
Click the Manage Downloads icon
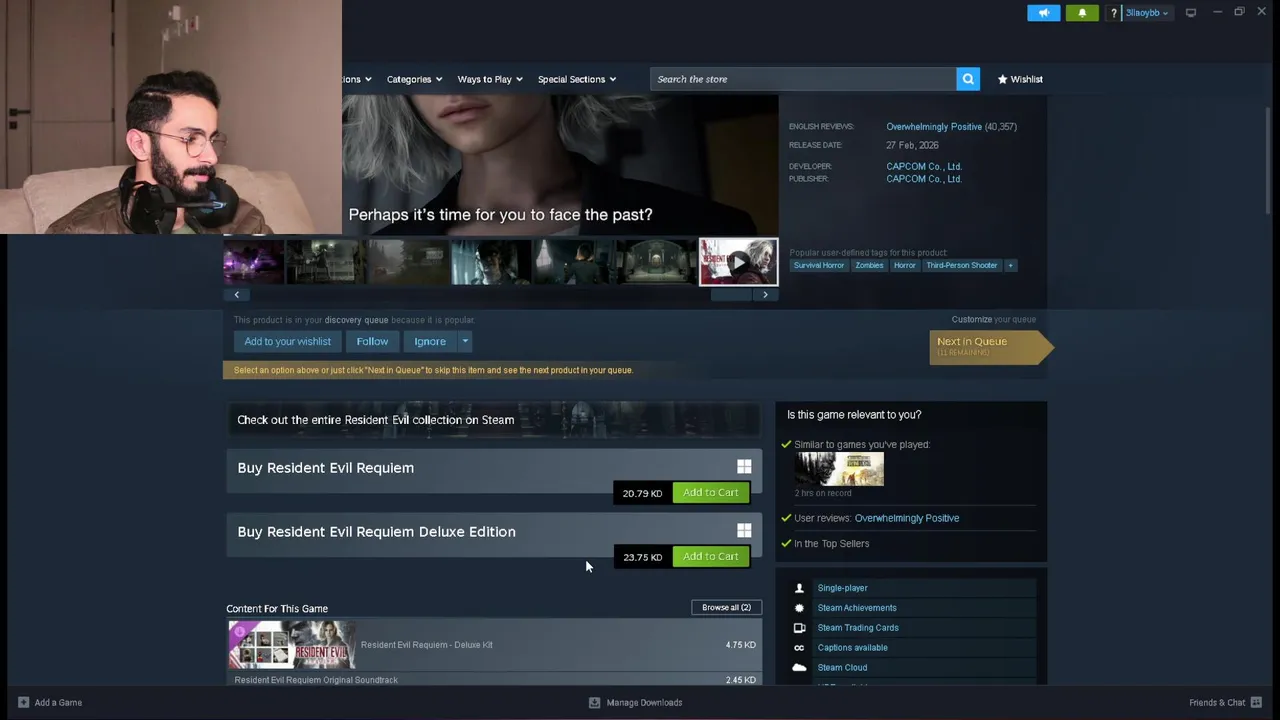(594, 702)
